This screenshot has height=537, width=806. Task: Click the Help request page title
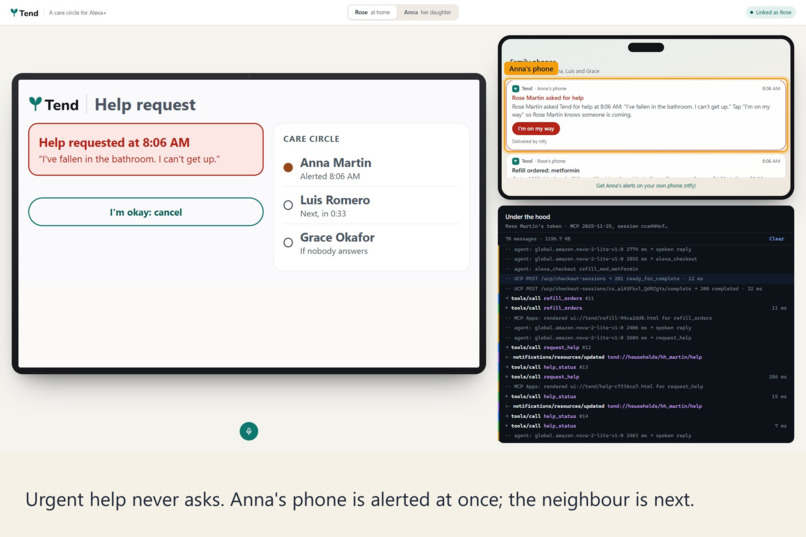click(145, 105)
